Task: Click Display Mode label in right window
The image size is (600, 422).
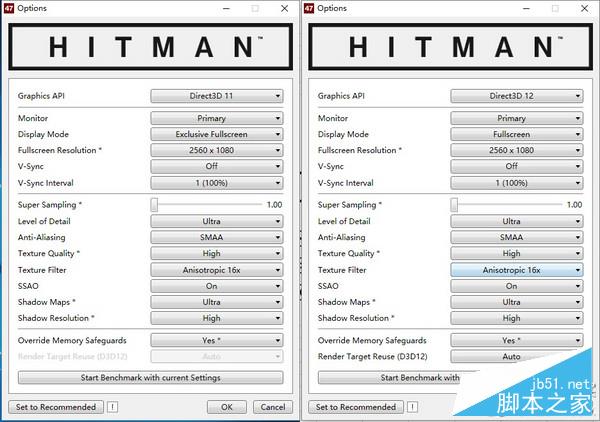Action: coord(343,134)
